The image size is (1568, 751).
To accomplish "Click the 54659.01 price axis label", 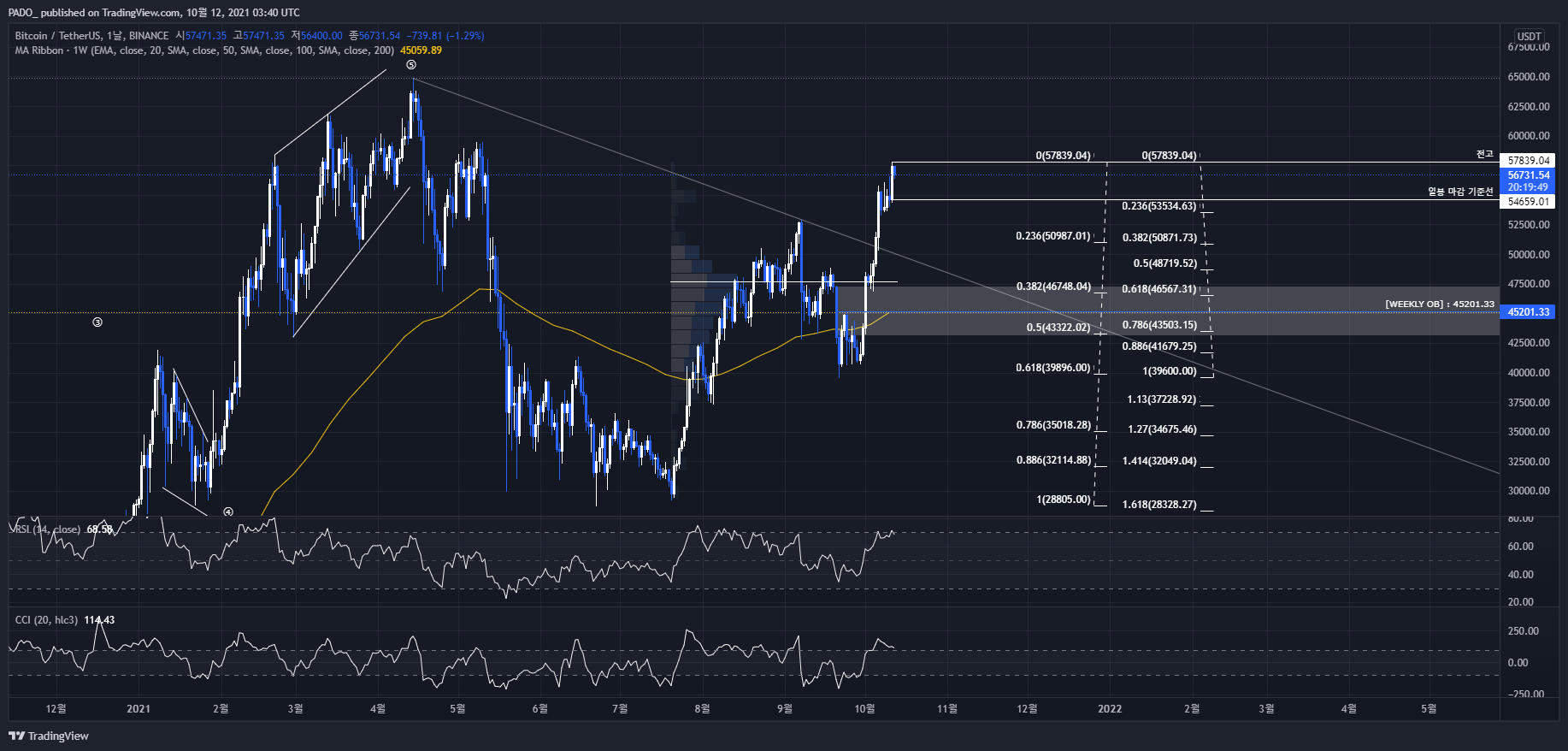I will (x=1528, y=202).
